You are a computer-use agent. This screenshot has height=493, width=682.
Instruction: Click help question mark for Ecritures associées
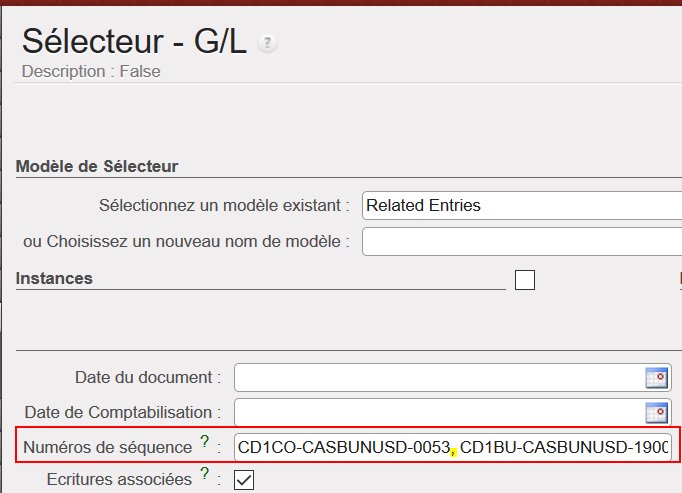[205, 475]
